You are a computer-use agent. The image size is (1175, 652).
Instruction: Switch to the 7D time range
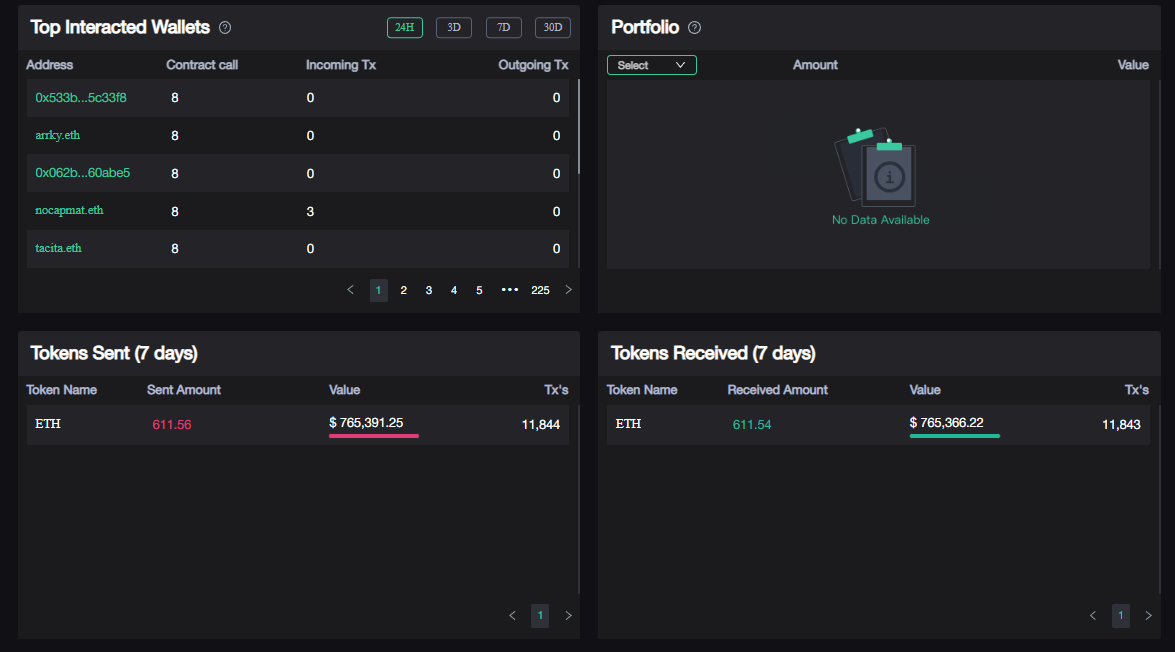coord(503,28)
